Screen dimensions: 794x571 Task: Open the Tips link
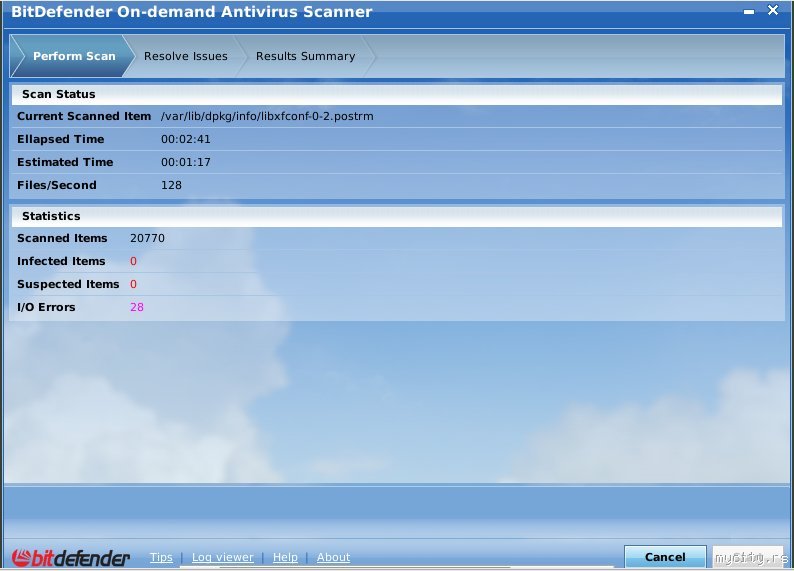point(161,557)
